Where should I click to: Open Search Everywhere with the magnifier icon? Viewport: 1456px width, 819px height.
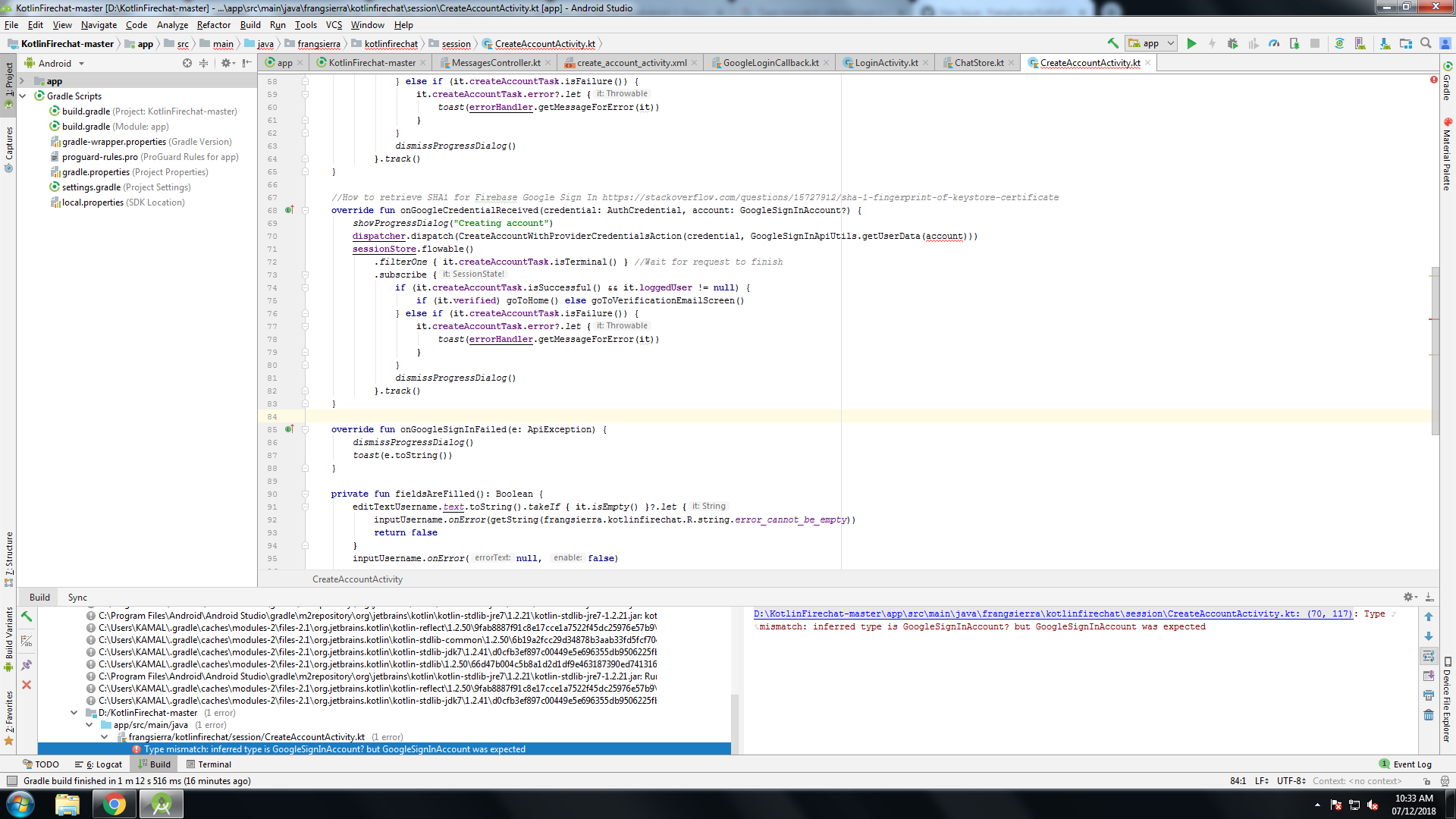pyautogui.click(x=1426, y=43)
